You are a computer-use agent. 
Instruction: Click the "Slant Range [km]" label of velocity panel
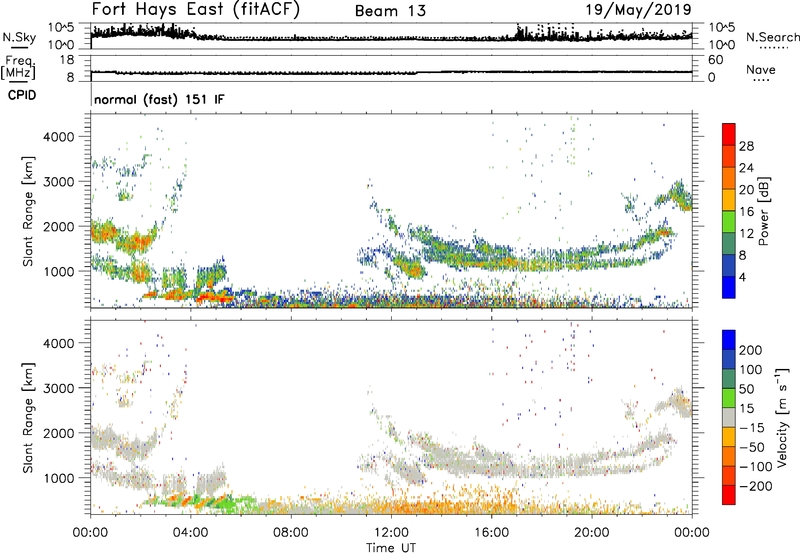28,418
